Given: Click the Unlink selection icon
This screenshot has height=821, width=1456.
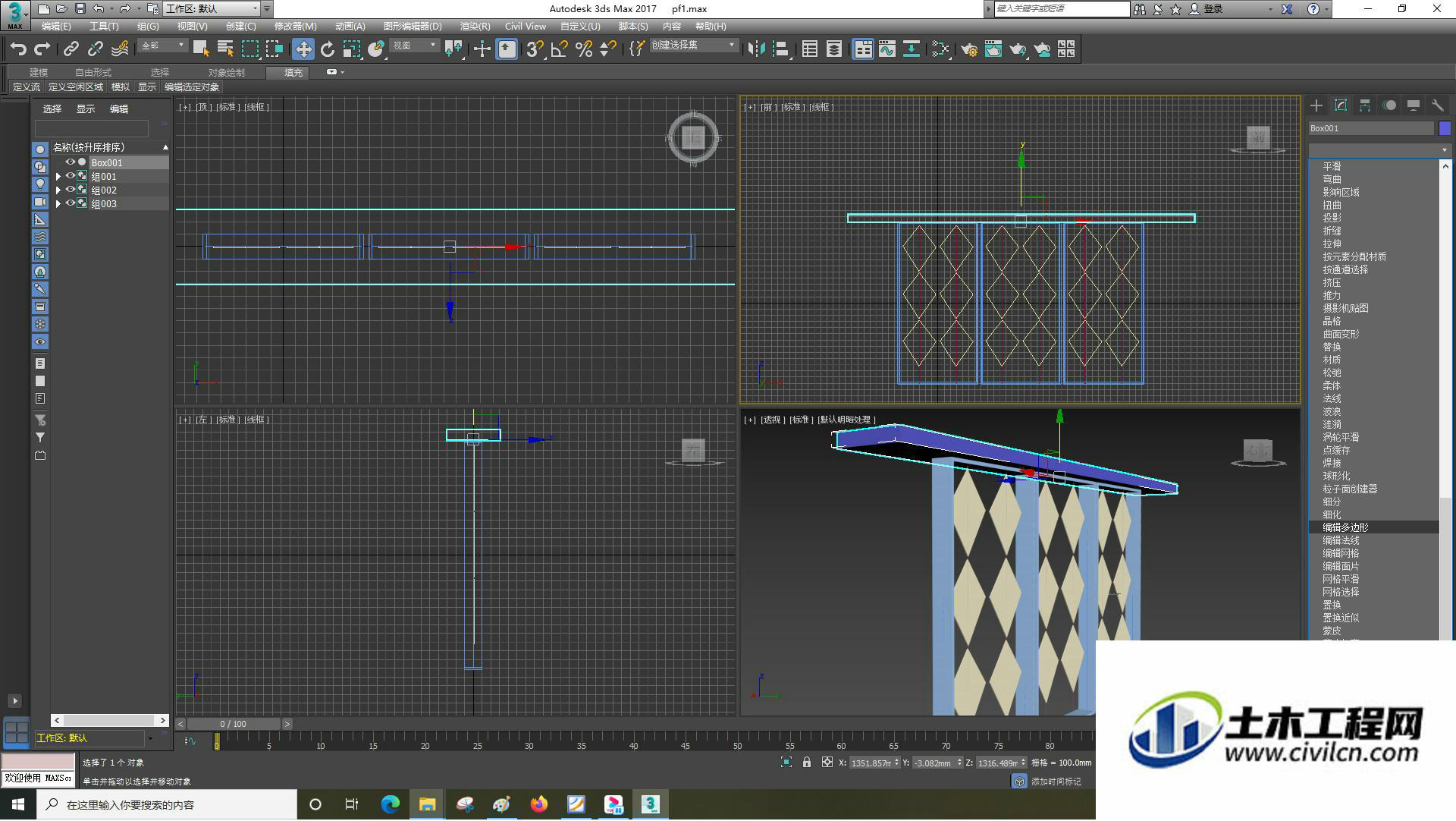Looking at the screenshot, I should pos(95,49).
